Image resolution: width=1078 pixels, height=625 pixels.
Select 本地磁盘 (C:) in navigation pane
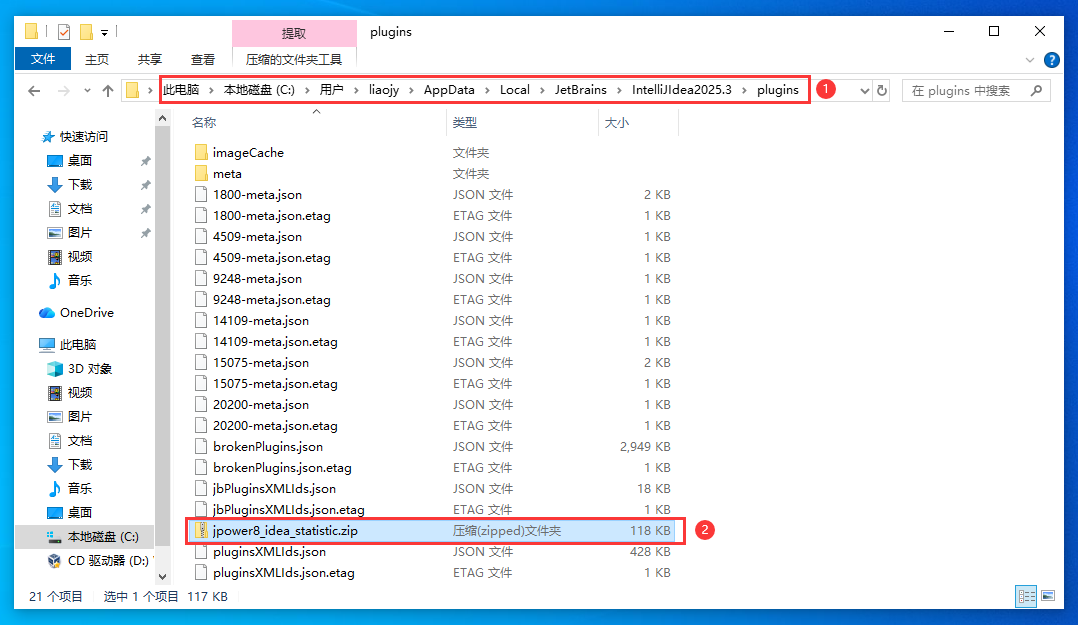(x=103, y=537)
